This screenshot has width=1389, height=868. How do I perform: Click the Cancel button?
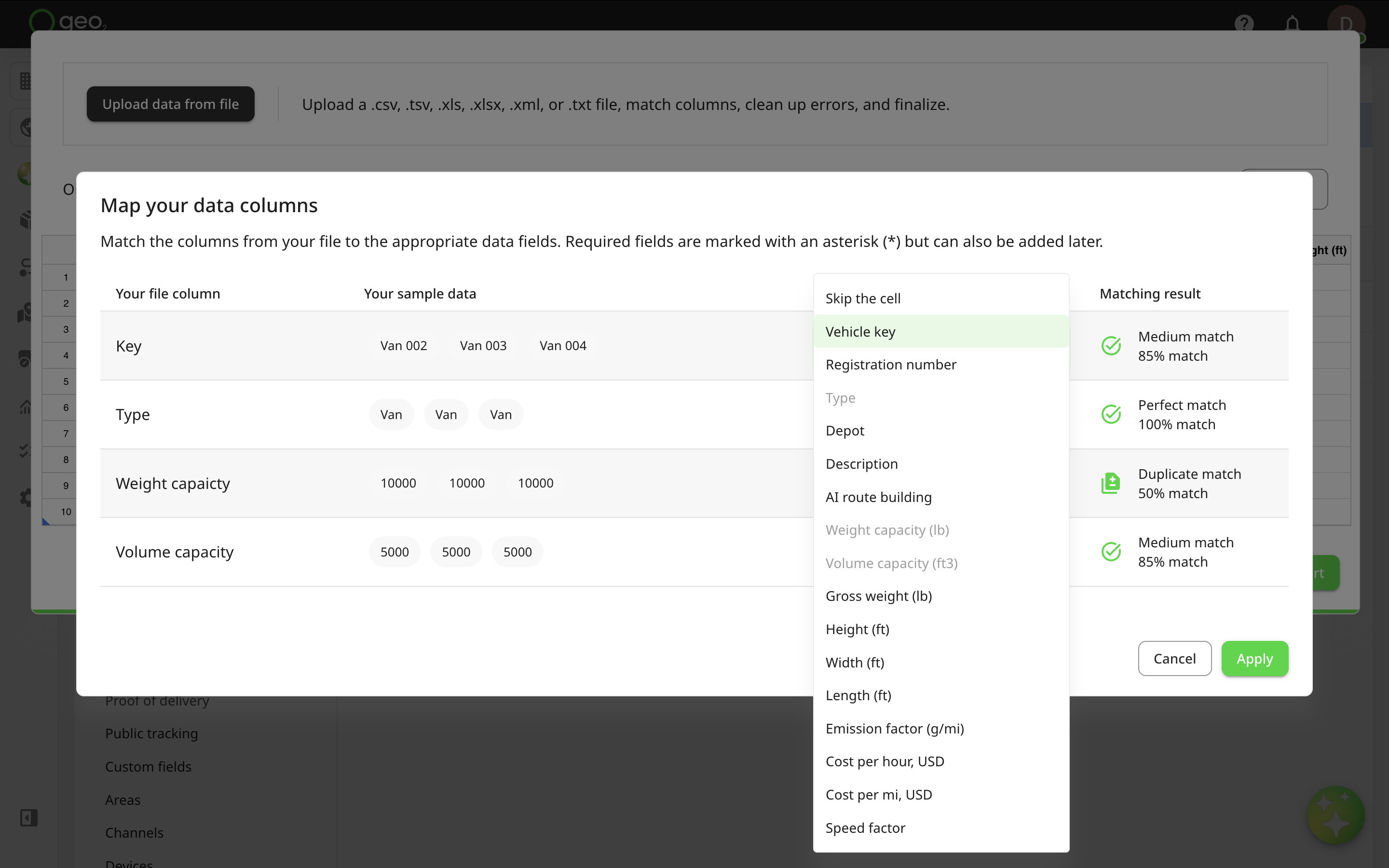[x=1174, y=658]
